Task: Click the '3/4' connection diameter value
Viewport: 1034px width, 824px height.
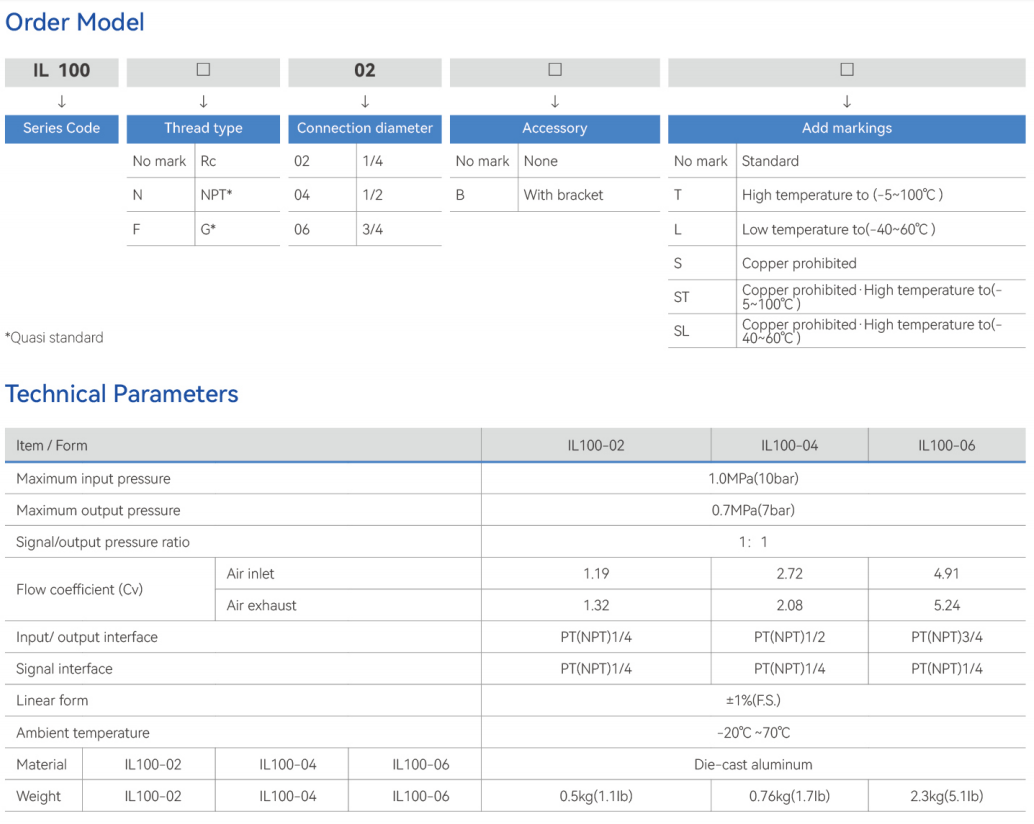Action: (x=373, y=229)
